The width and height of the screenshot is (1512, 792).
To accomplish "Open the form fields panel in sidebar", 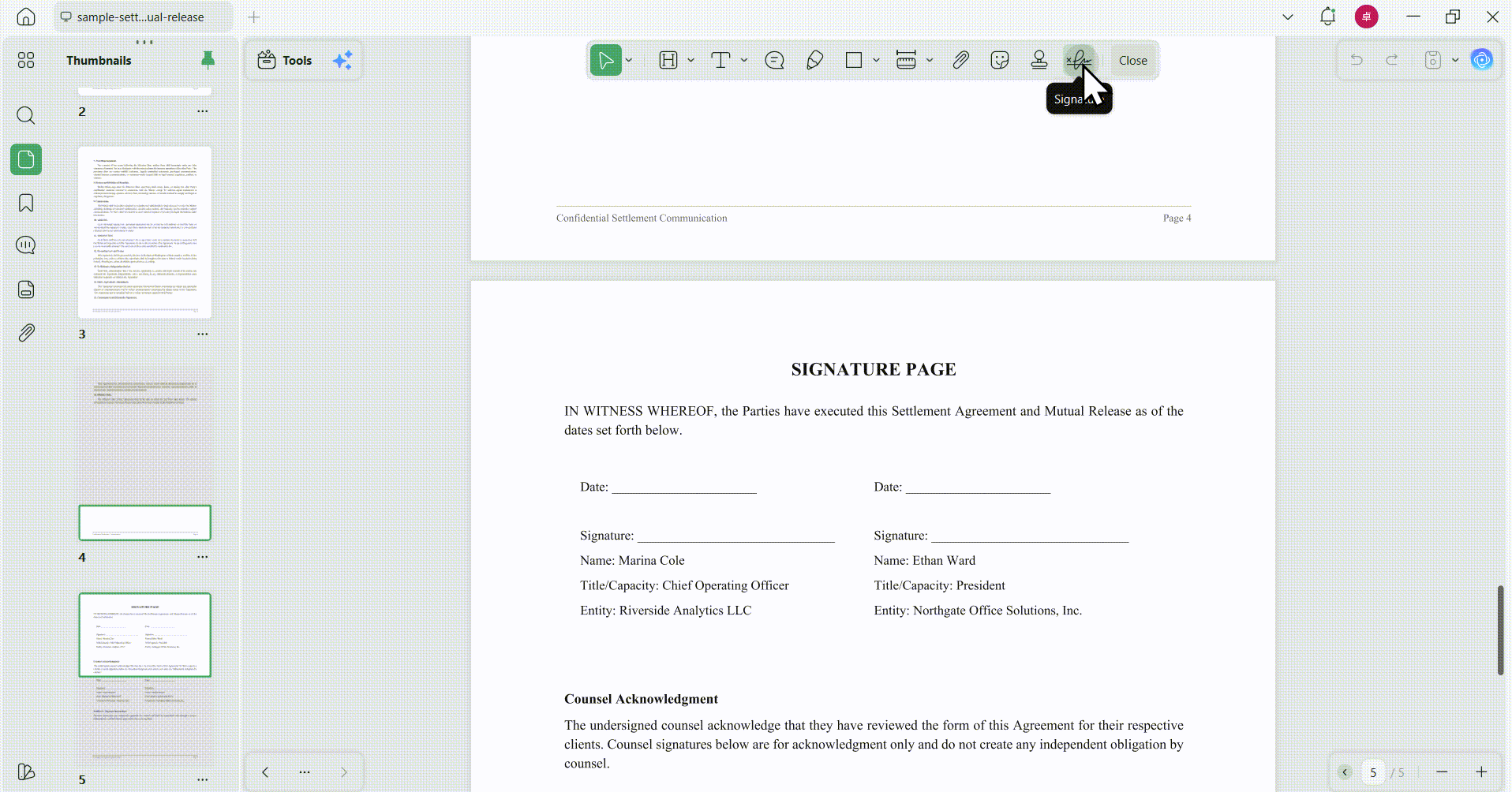I will coord(26,290).
